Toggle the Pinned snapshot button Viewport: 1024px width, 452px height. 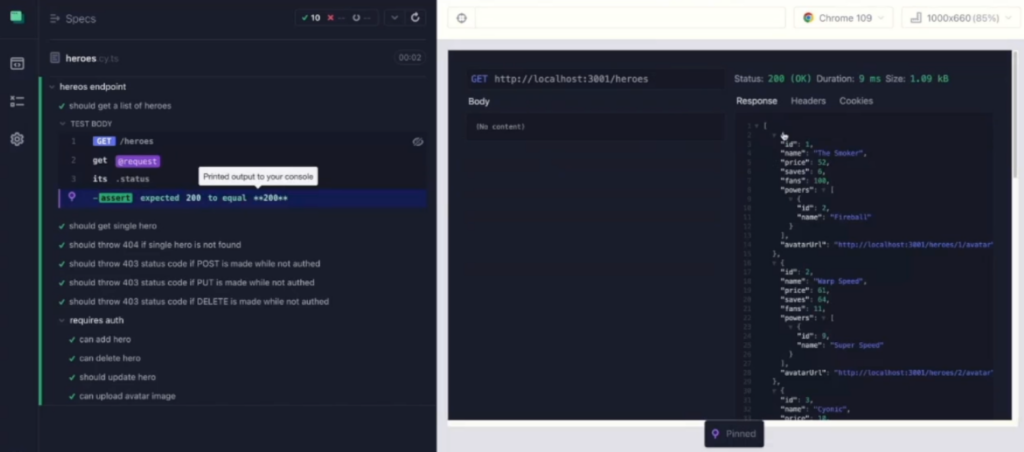point(734,434)
